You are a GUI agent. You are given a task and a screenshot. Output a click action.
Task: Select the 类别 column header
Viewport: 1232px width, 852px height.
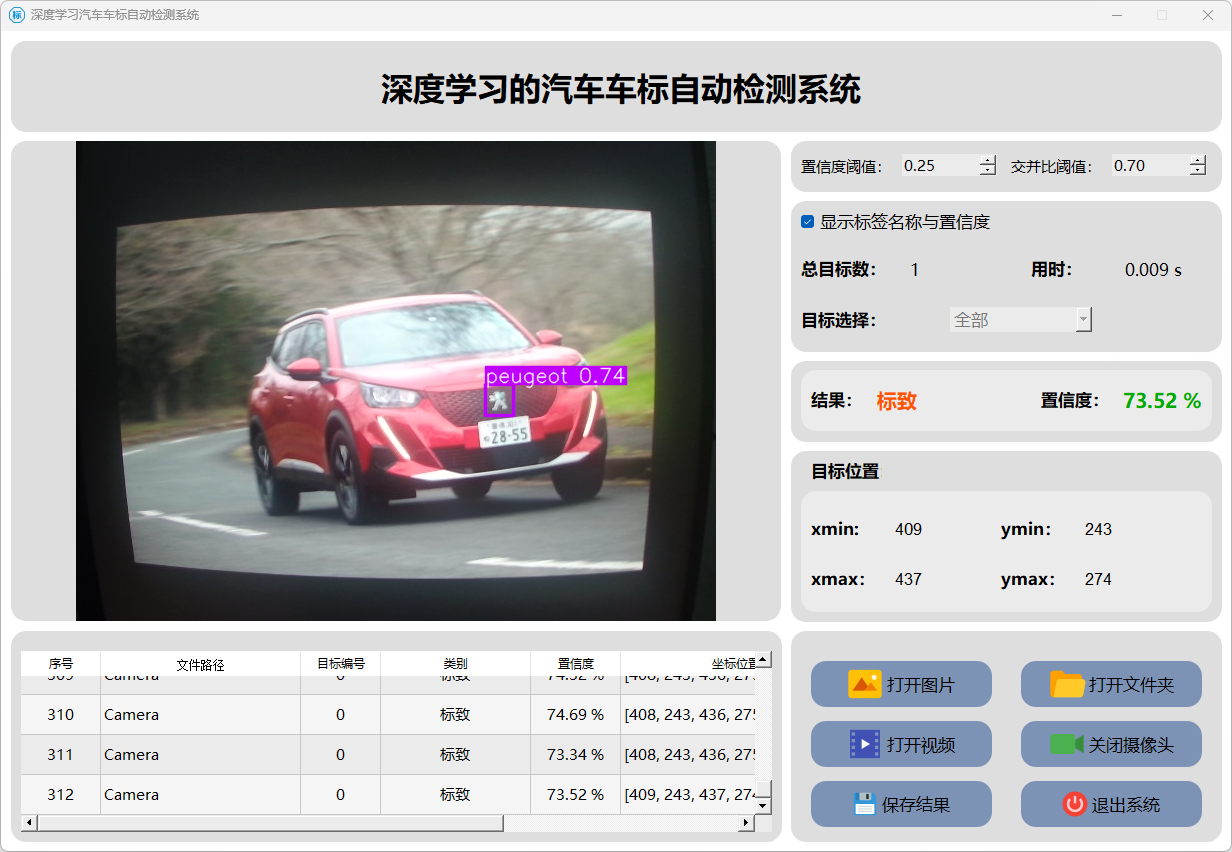(x=455, y=663)
